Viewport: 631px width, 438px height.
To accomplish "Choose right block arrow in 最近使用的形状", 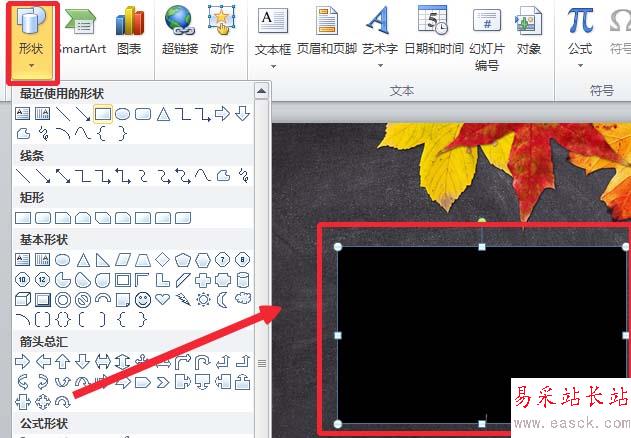I will 222,114.
